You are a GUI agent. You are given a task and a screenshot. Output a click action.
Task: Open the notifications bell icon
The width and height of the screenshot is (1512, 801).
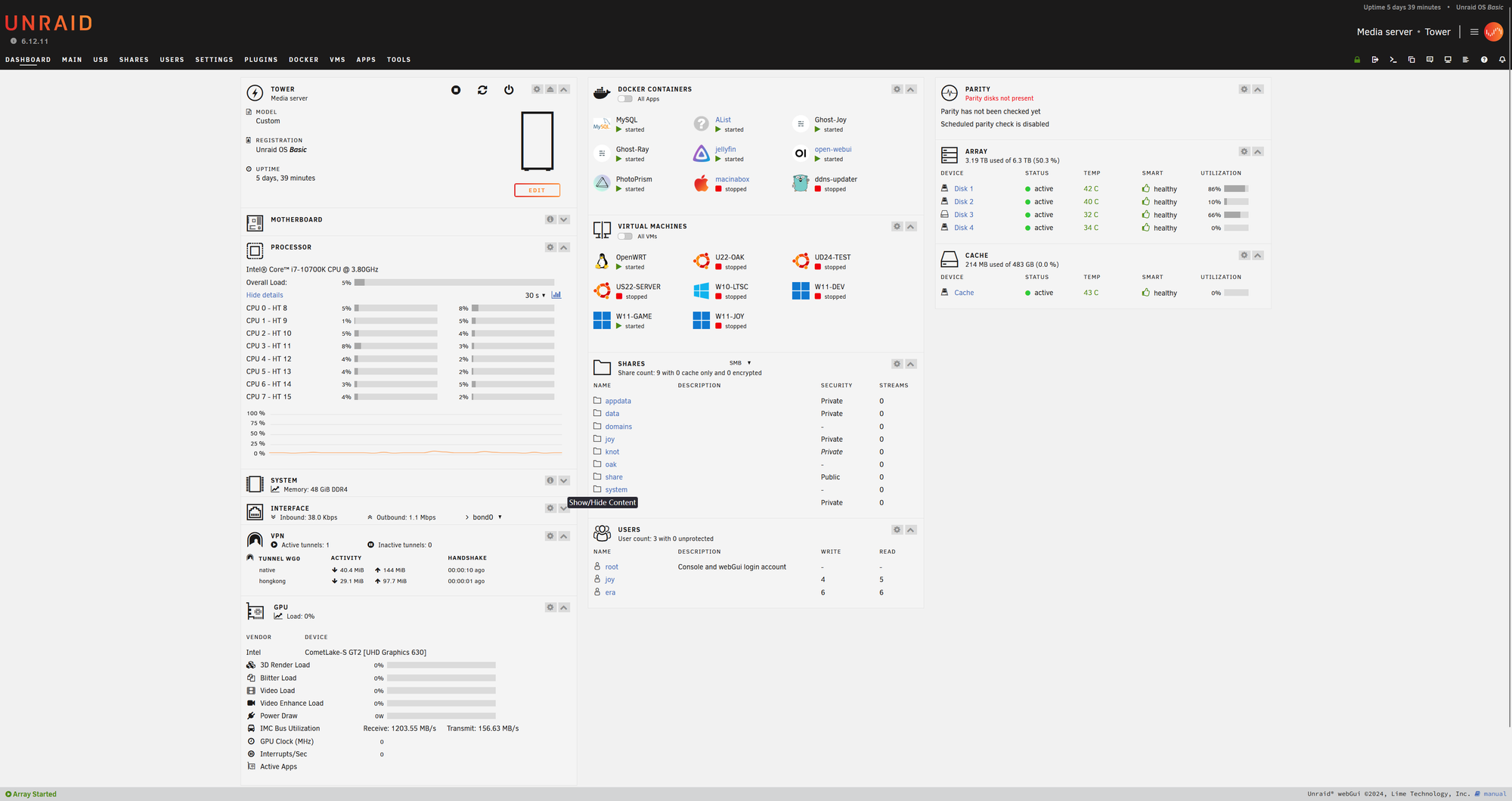point(1502,60)
